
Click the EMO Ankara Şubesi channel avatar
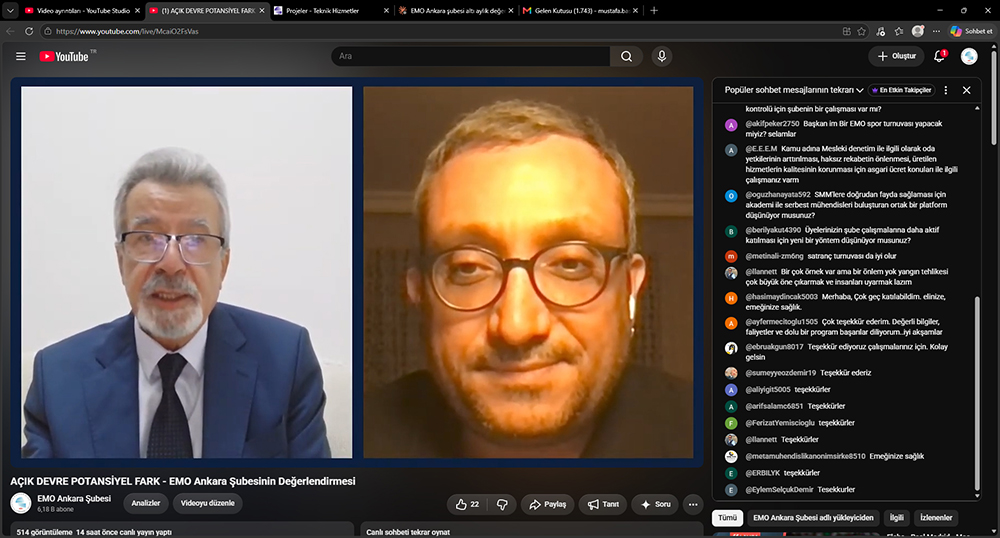click(x=21, y=503)
